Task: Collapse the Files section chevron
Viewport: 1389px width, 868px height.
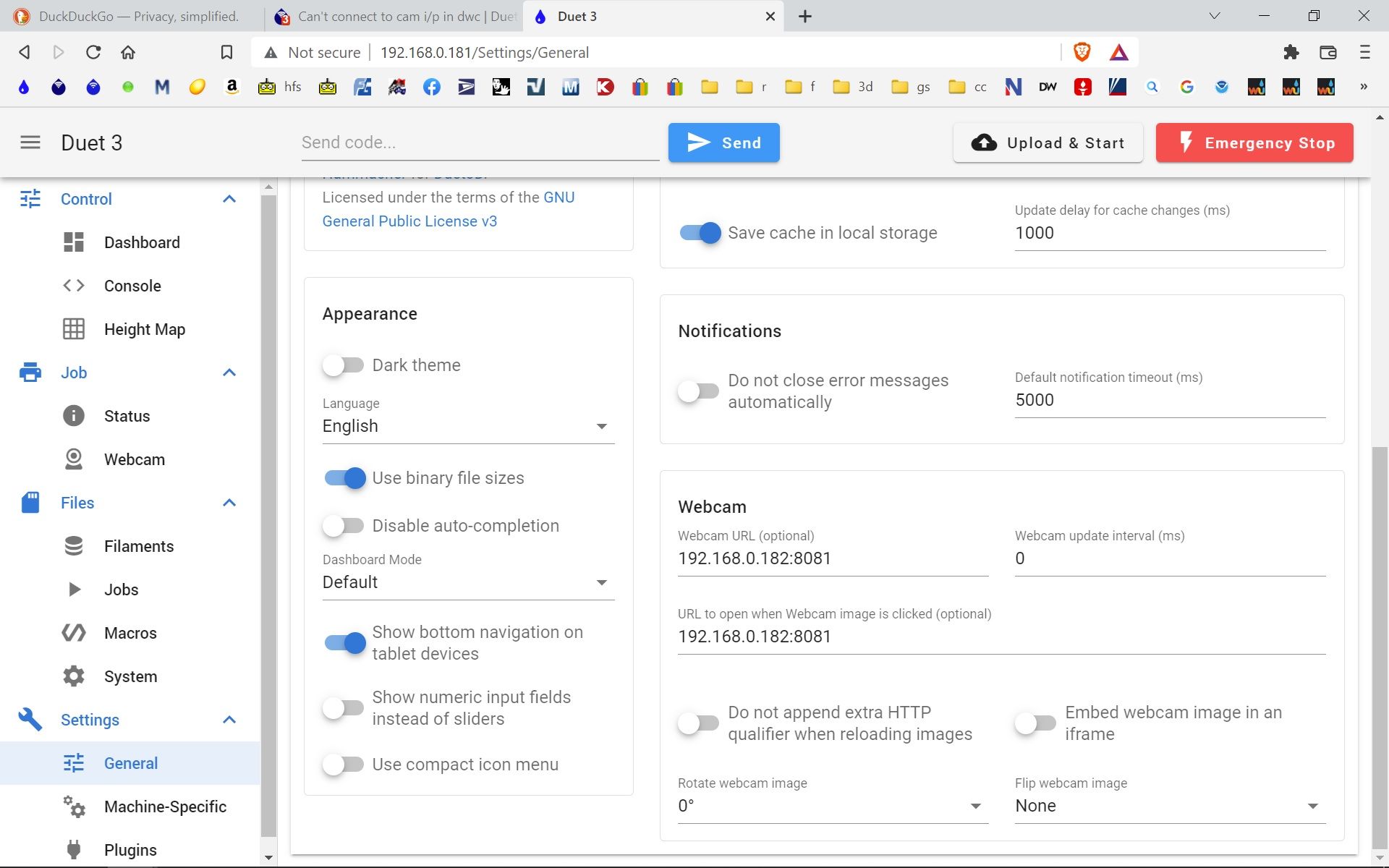Action: (x=229, y=503)
